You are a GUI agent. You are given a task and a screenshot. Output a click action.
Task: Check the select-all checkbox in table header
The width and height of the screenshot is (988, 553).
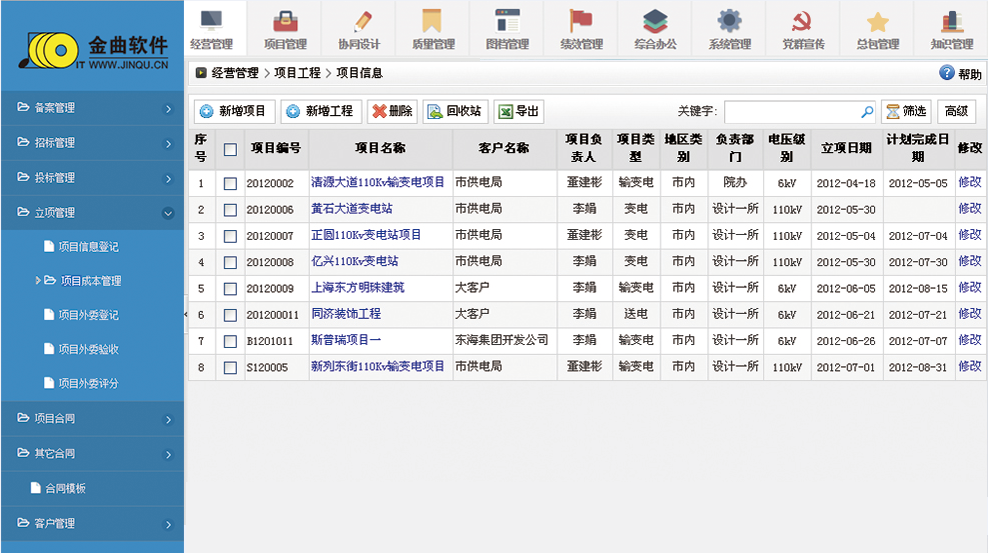pyautogui.click(x=230, y=150)
